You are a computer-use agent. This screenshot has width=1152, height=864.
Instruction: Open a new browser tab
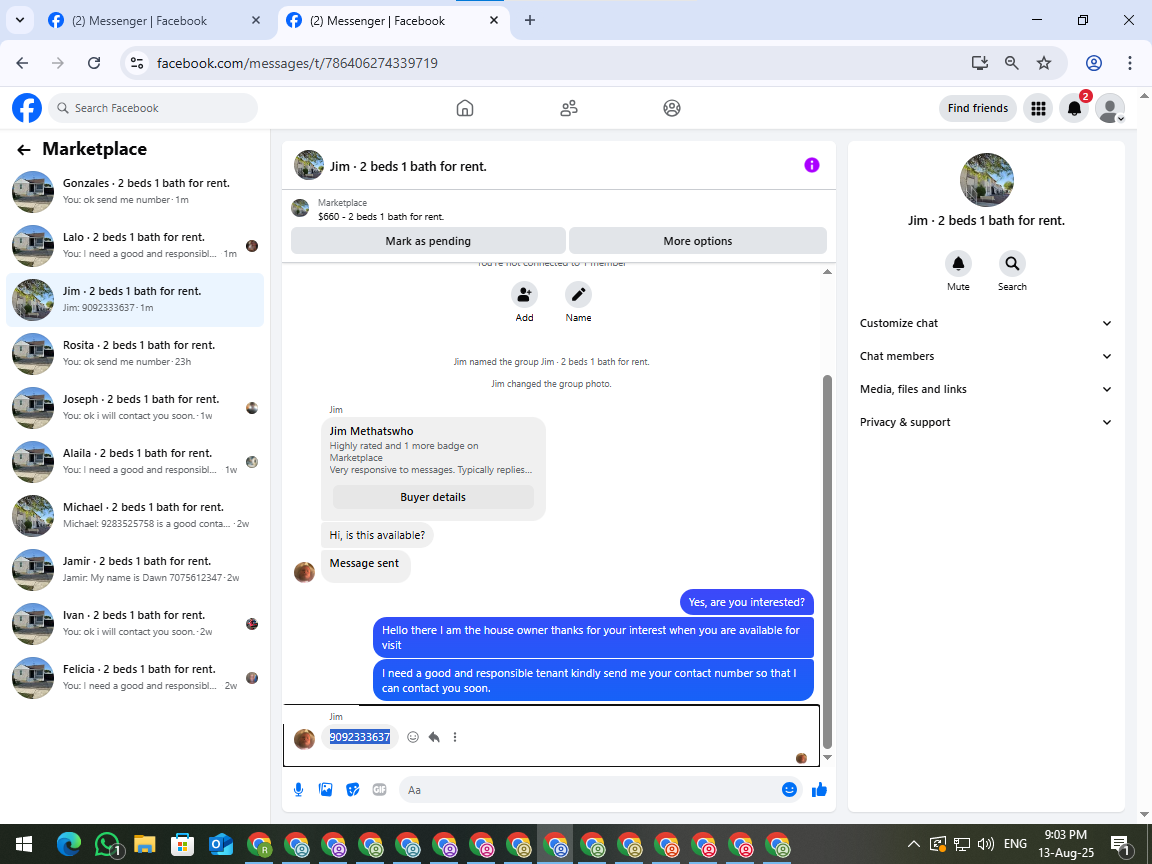[530, 21]
